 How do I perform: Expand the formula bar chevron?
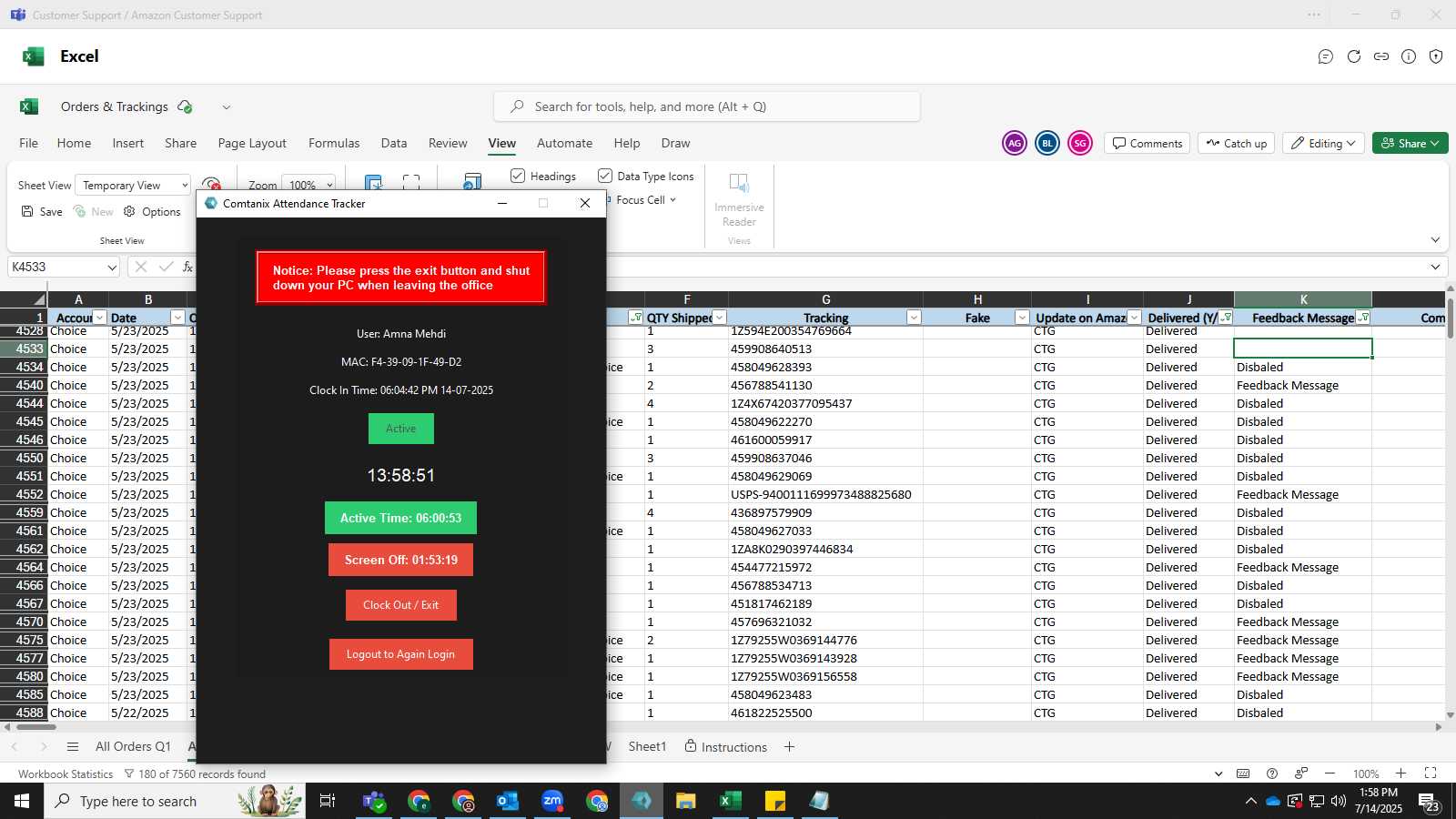coord(1435,267)
